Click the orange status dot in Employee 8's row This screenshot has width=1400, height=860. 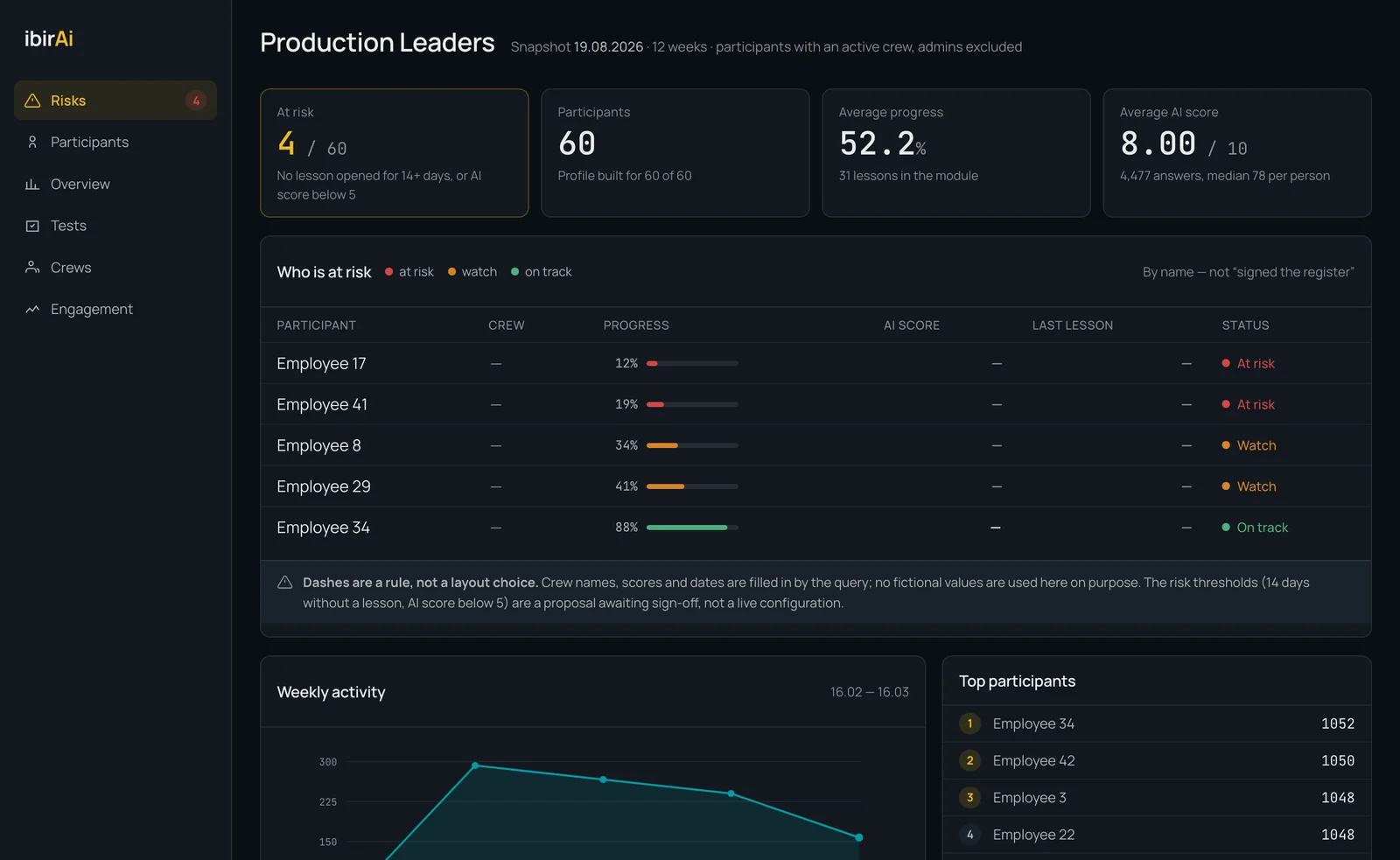1226,445
